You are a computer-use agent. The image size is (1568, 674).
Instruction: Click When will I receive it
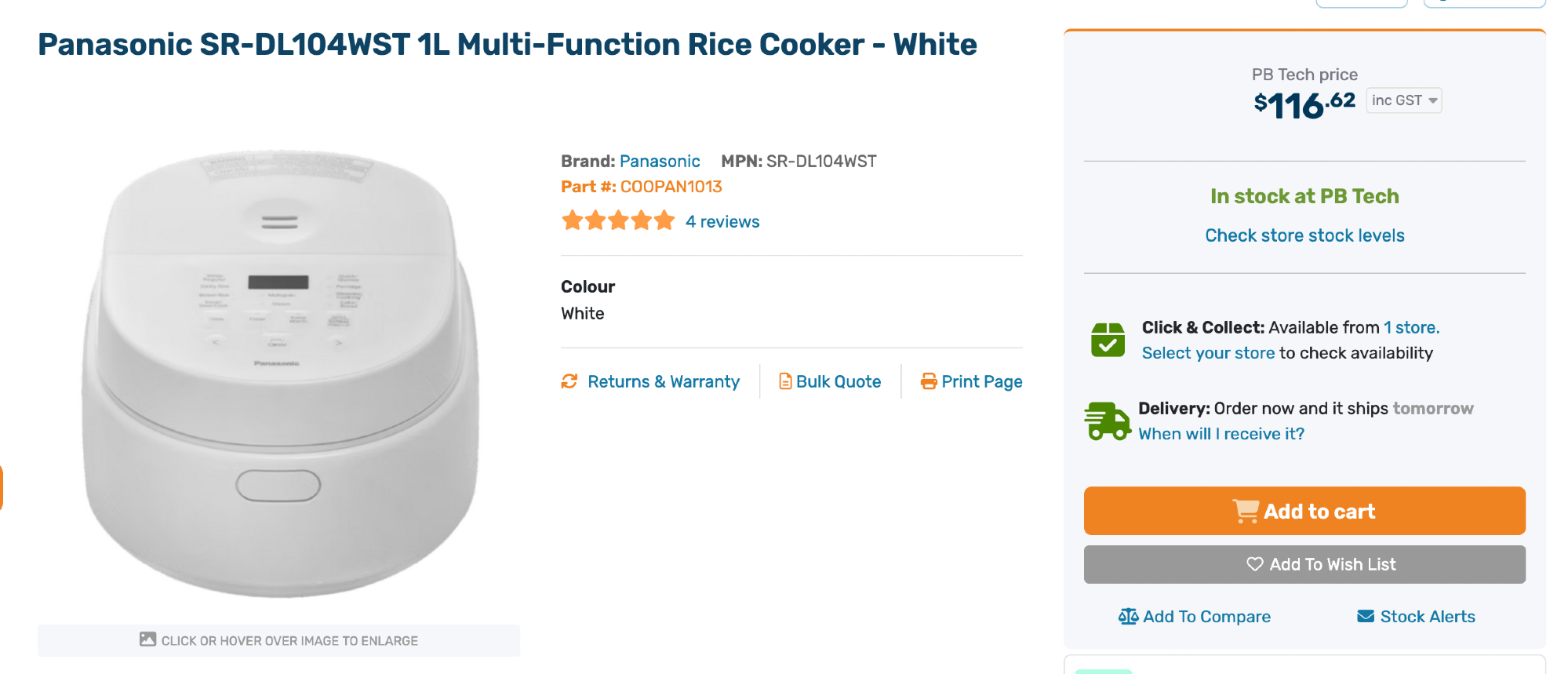pyautogui.click(x=1221, y=434)
